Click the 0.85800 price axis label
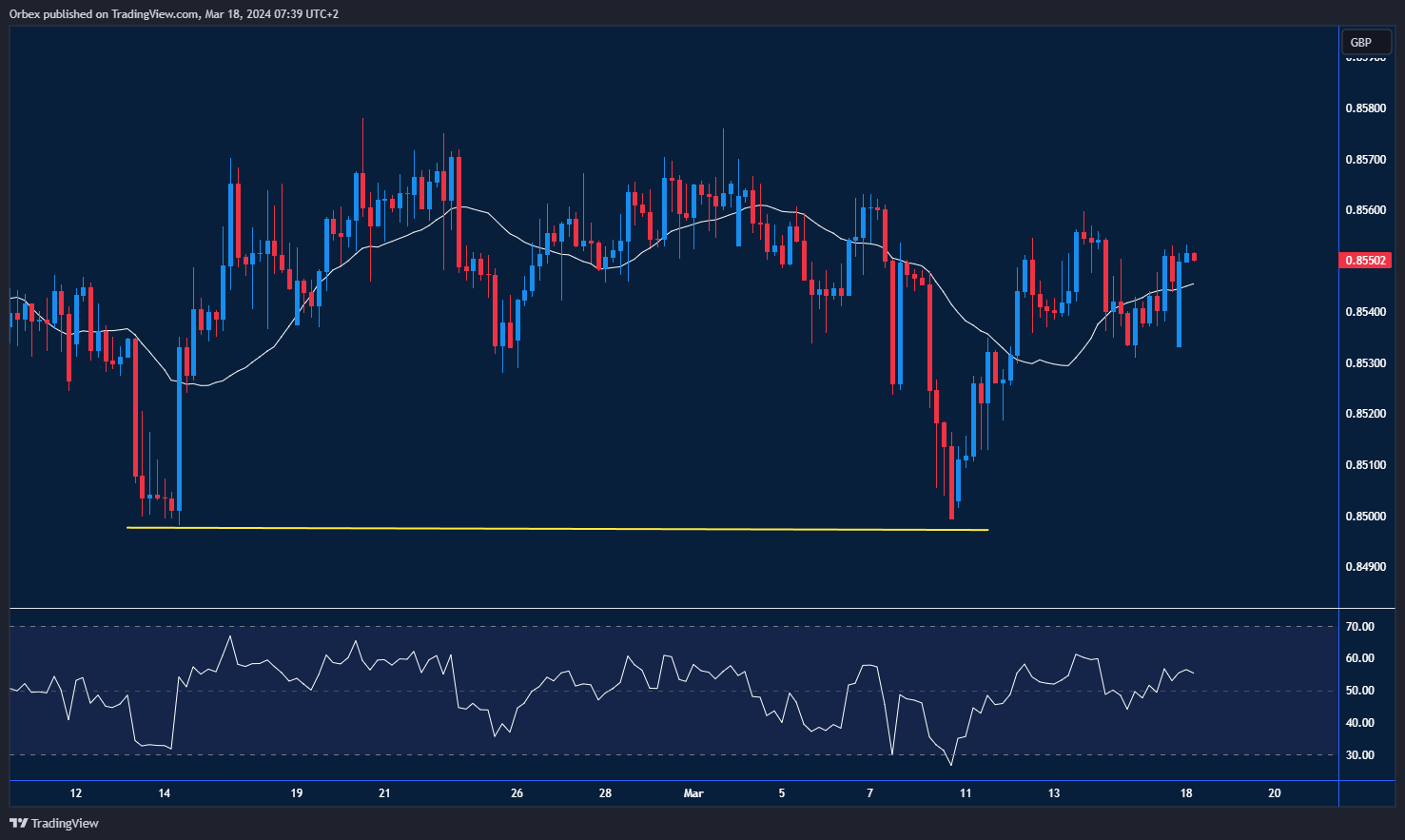 [1365, 108]
